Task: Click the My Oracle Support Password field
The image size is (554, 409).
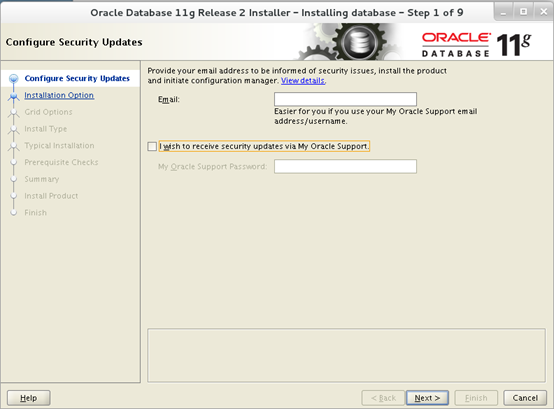Action: pos(345,166)
